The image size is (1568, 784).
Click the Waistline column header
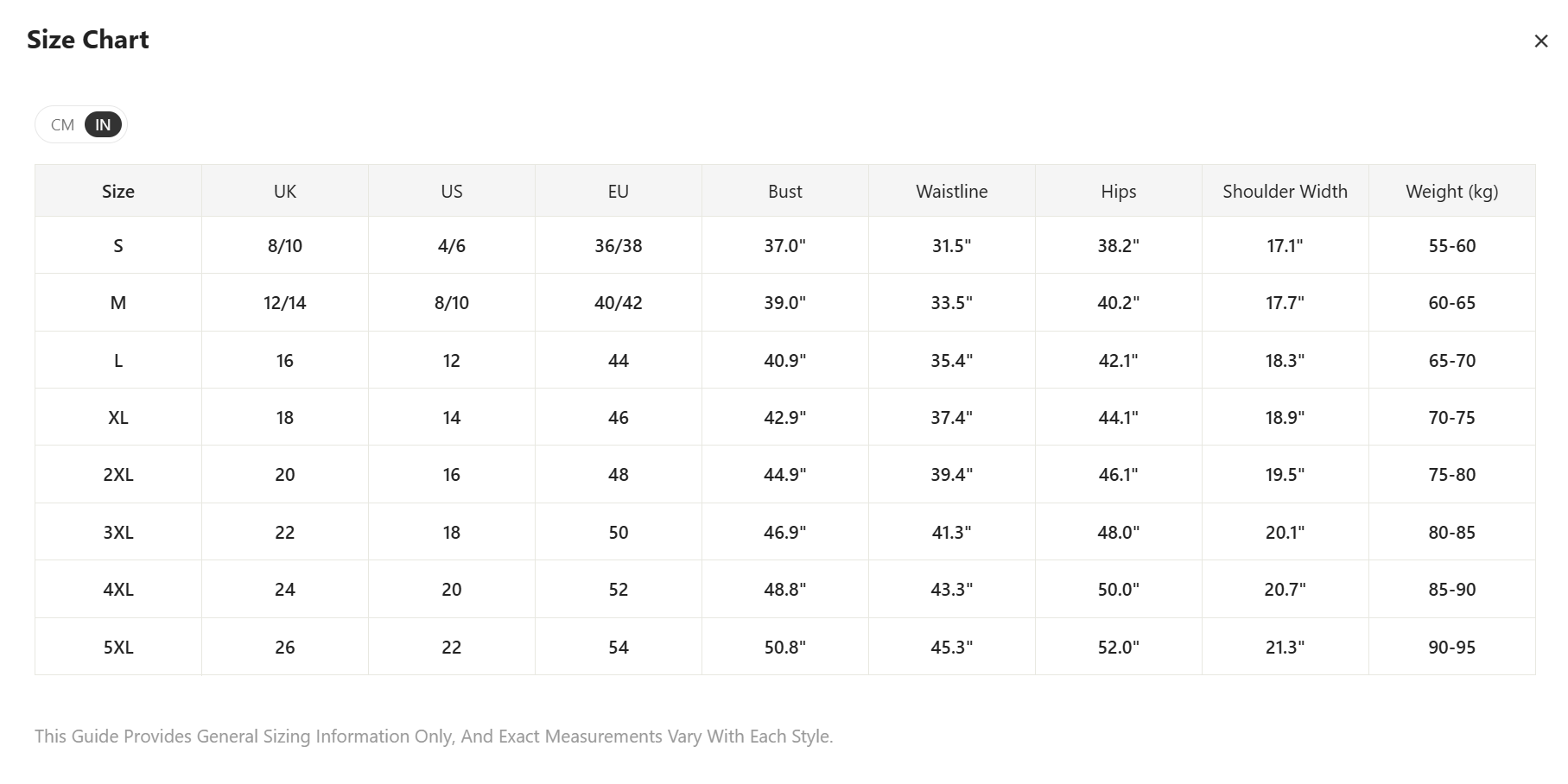tap(951, 192)
